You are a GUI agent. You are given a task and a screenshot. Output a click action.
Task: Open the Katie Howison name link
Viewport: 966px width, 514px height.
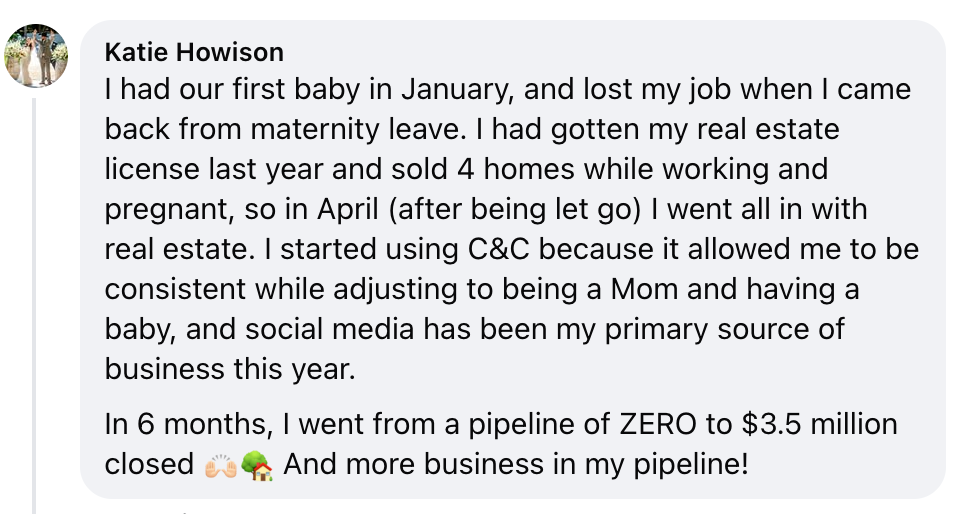(x=194, y=52)
